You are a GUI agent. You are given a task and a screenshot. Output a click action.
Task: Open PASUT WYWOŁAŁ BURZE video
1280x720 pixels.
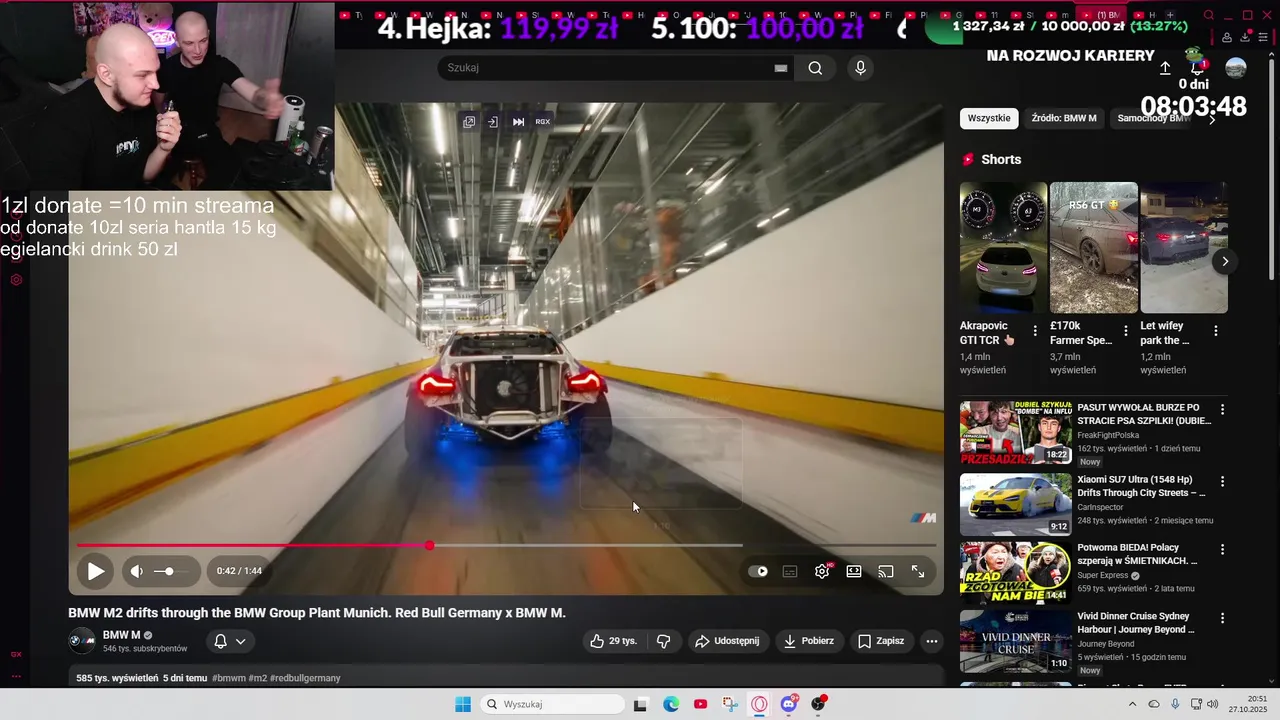pyautogui.click(x=1015, y=433)
